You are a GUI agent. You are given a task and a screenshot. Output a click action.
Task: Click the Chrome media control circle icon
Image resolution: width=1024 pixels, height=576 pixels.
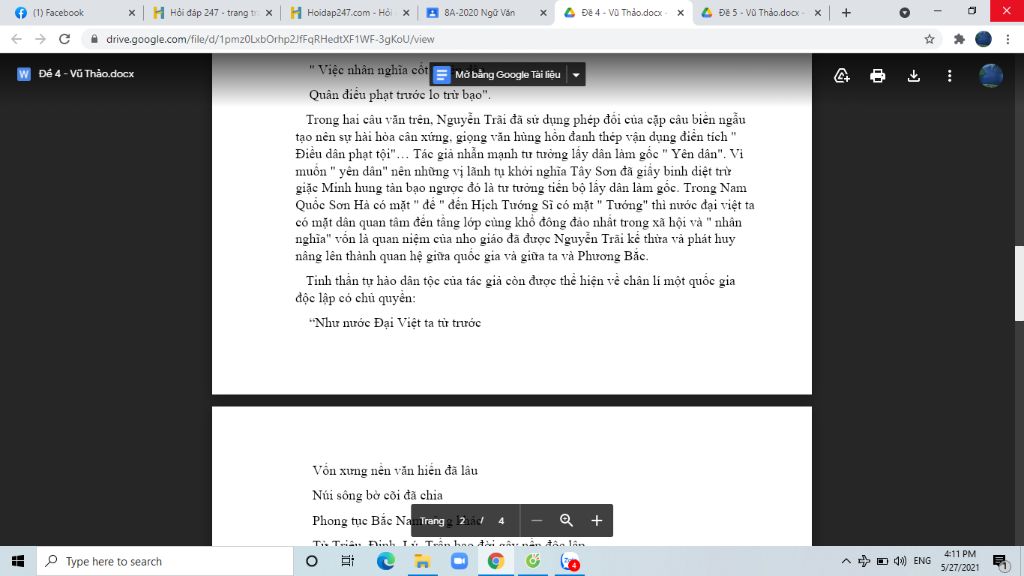pos(904,12)
